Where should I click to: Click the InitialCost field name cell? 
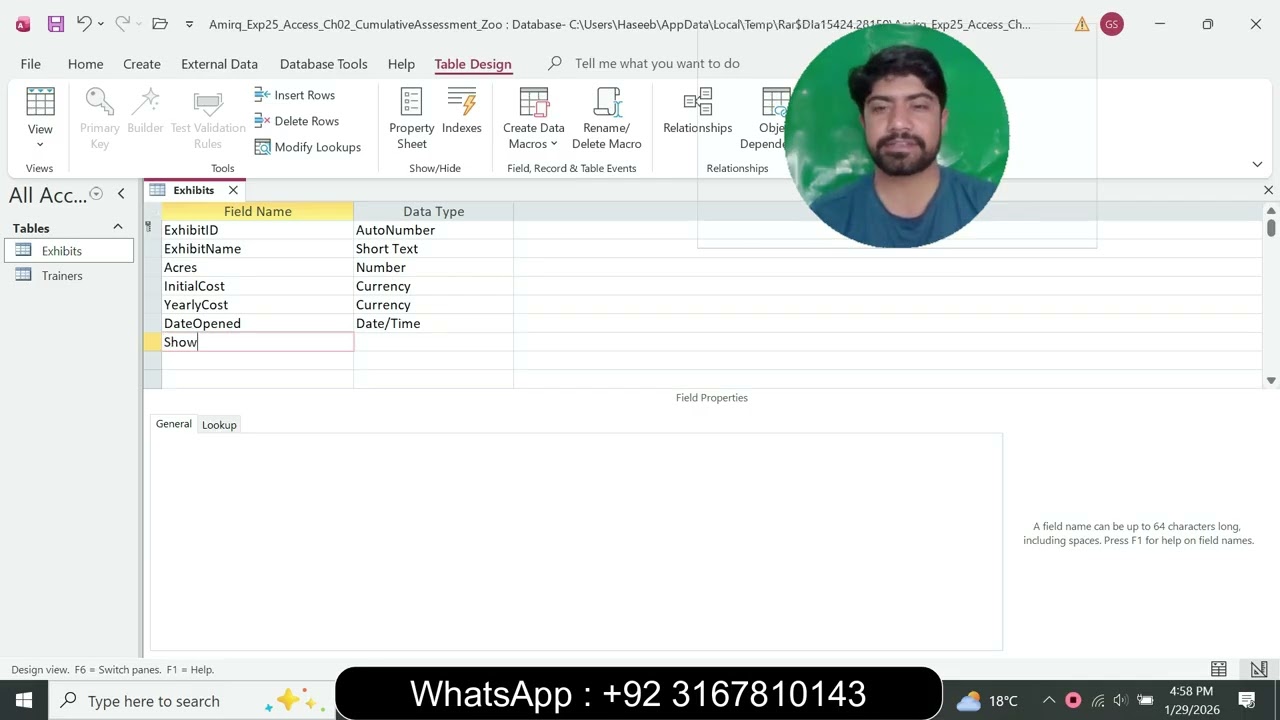pyautogui.click(x=257, y=286)
